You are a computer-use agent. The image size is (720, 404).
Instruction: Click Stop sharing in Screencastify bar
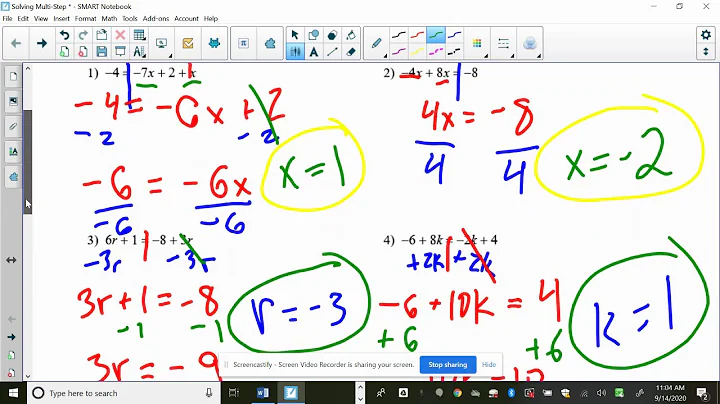click(448, 365)
